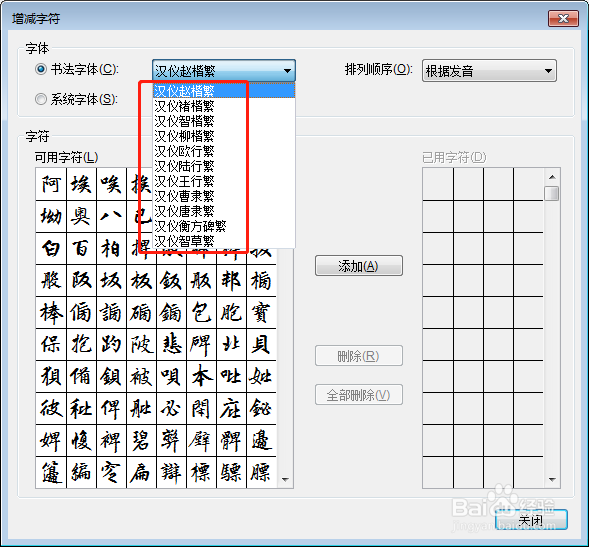Click first empty cell in 已用字符 grid
This screenshot has height=547, width=589.
(x=438, y=184)
